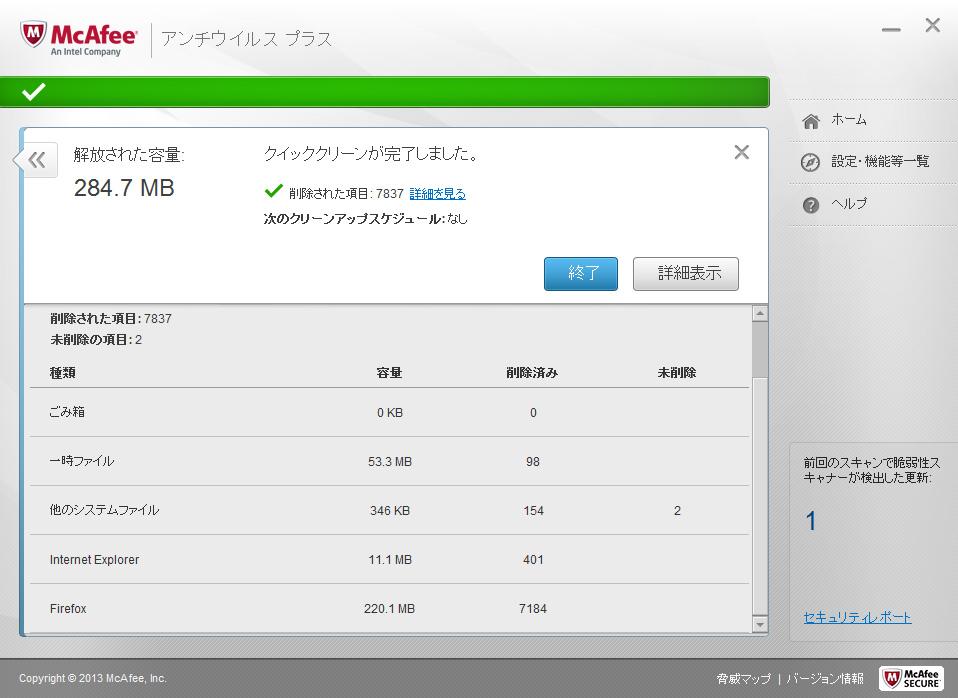This screenshot has width=958, height=698.
Task: Click the 401 deleted count cell
Action: point(533,559)
